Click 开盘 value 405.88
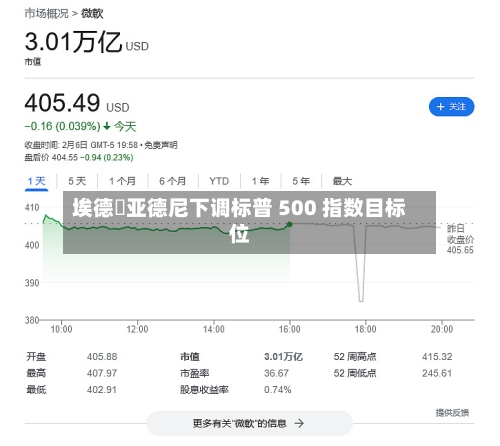 point(102,357)
